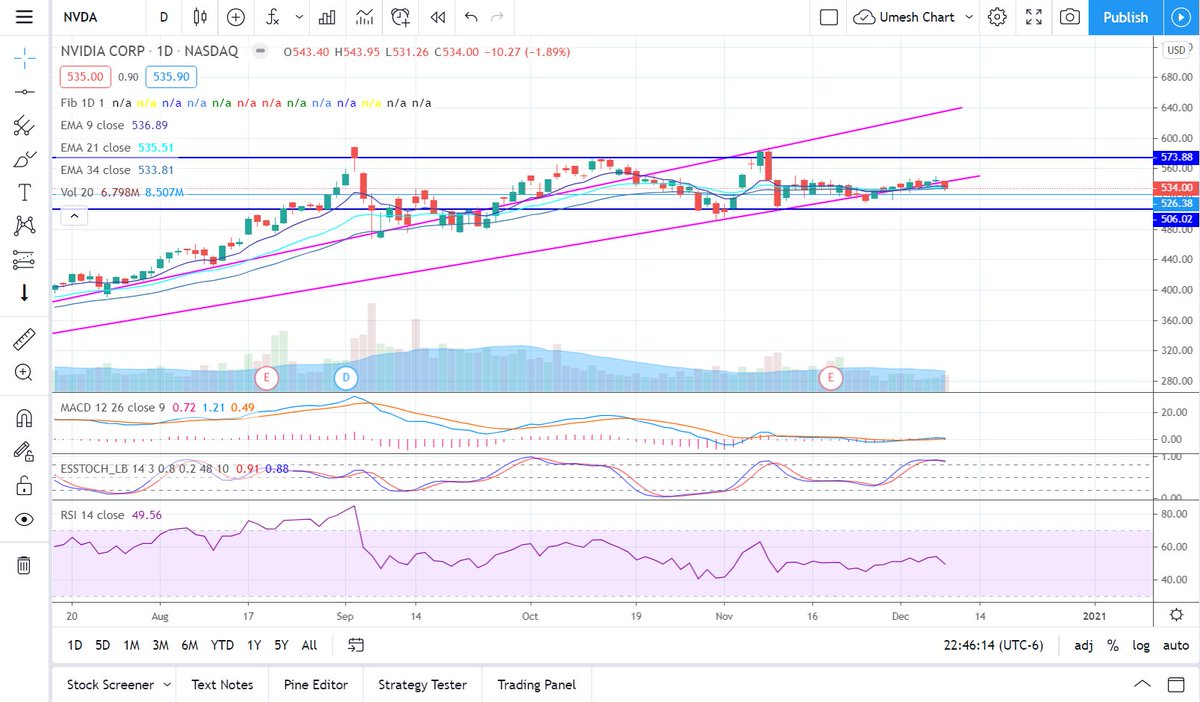Screen dimensions: 1200x702
Task: Select the trend line drawing tool
Action: (25, 92)
